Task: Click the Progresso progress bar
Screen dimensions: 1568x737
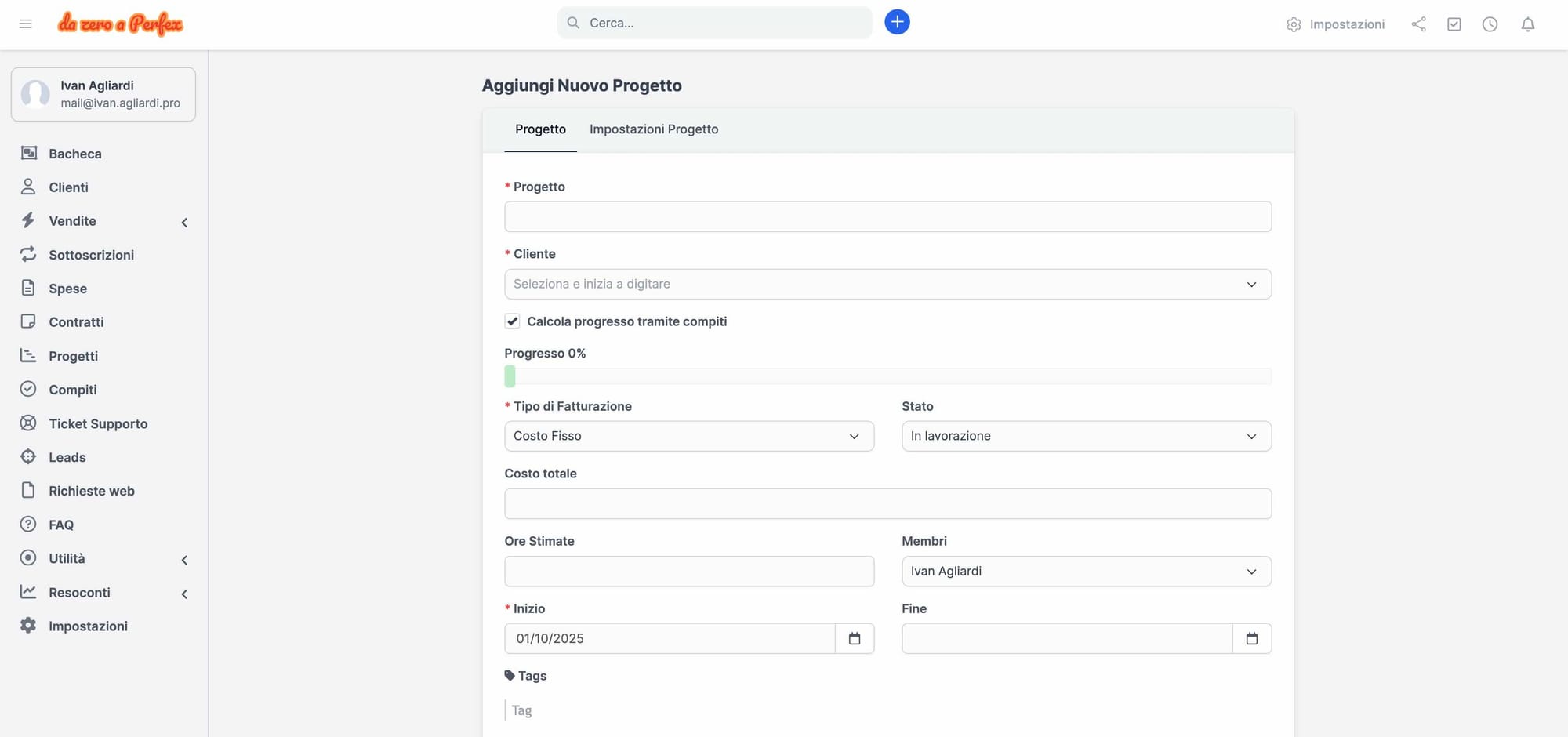Action: pos(887,376)
